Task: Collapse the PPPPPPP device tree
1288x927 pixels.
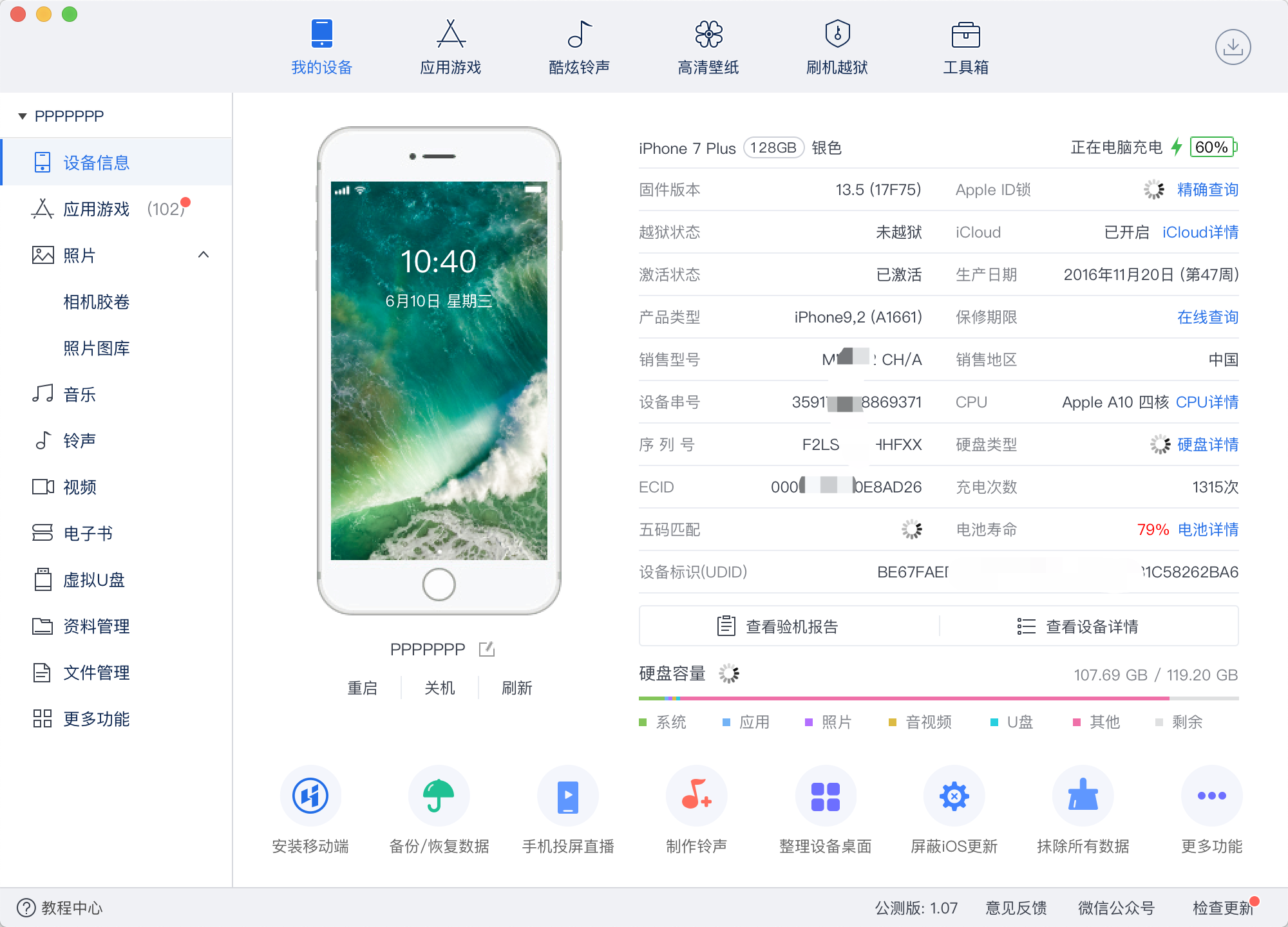Action: click(x=21, y=116)
